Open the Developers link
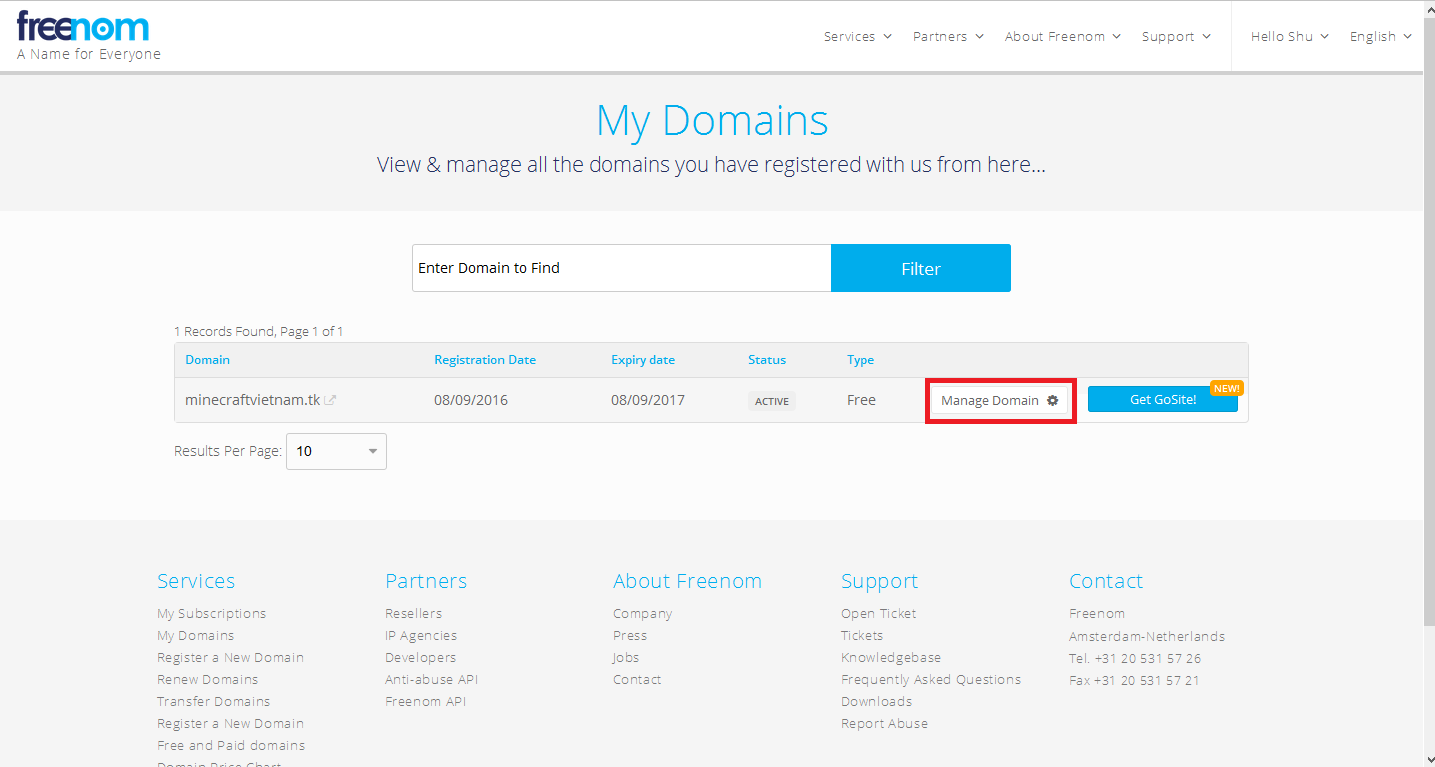 tap(421, 658)
